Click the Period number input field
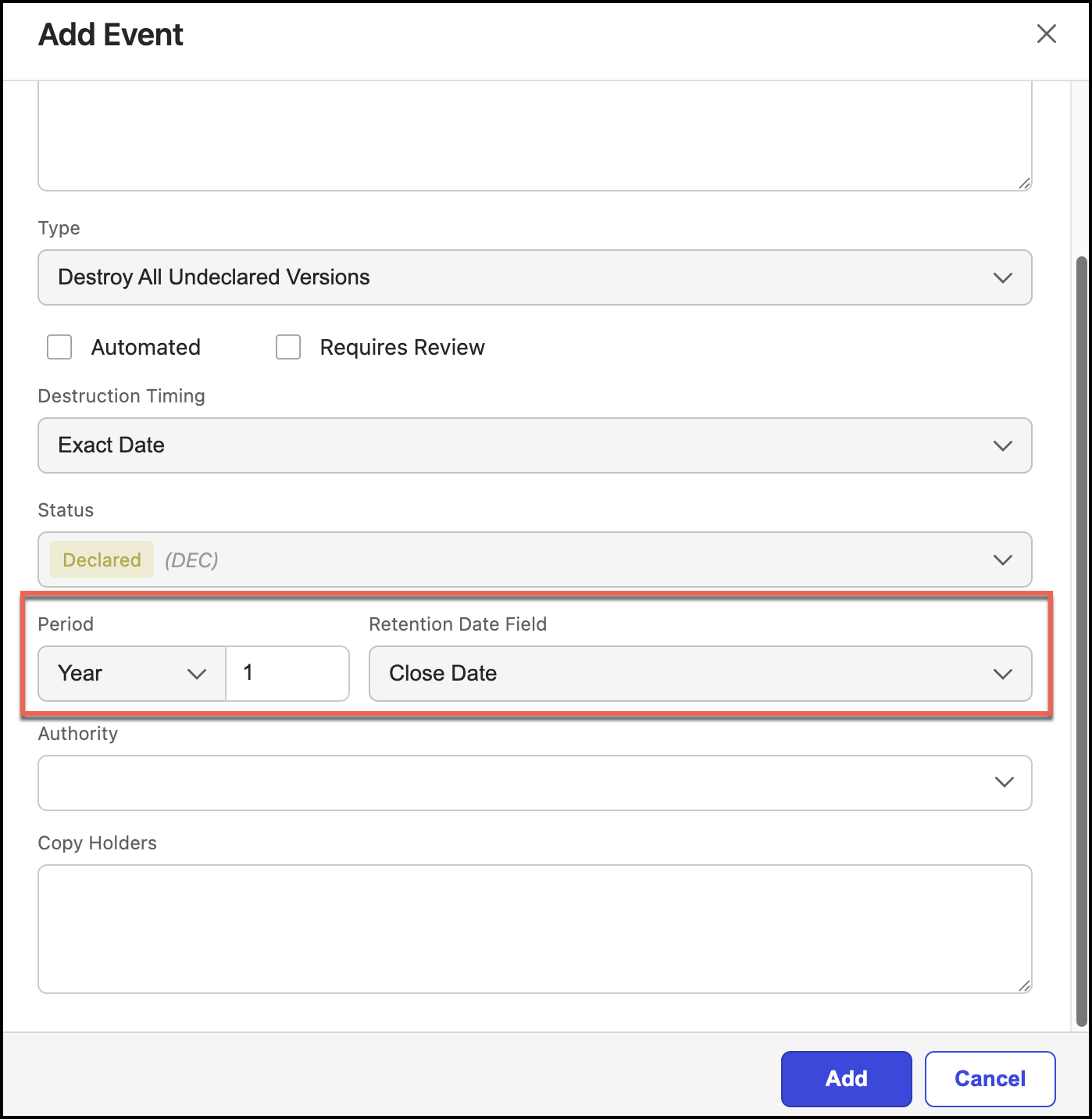Viewport: 1092px width, 1119px height. coord(287,674)
